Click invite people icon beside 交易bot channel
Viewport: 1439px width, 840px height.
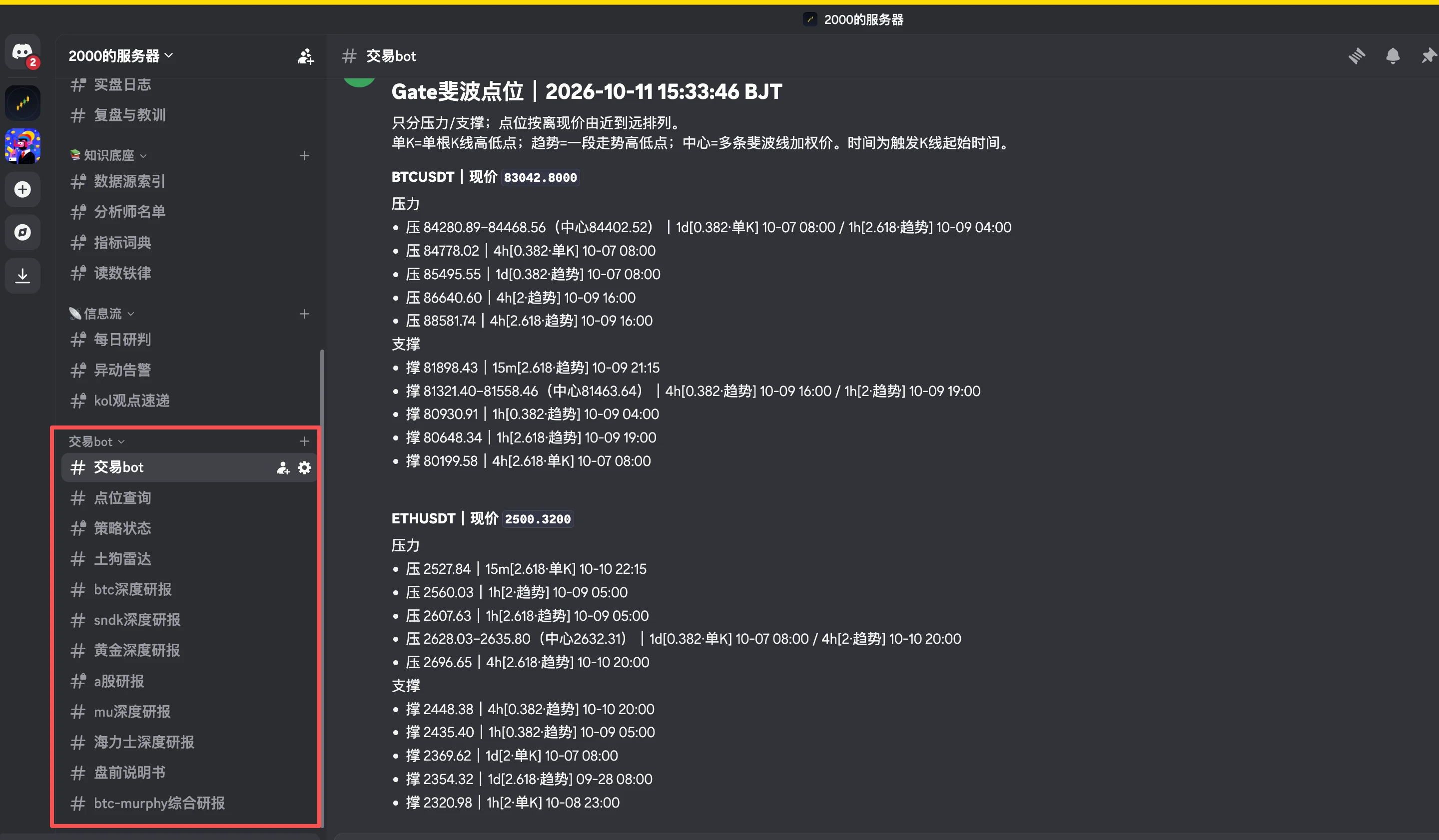click(283, 467)
